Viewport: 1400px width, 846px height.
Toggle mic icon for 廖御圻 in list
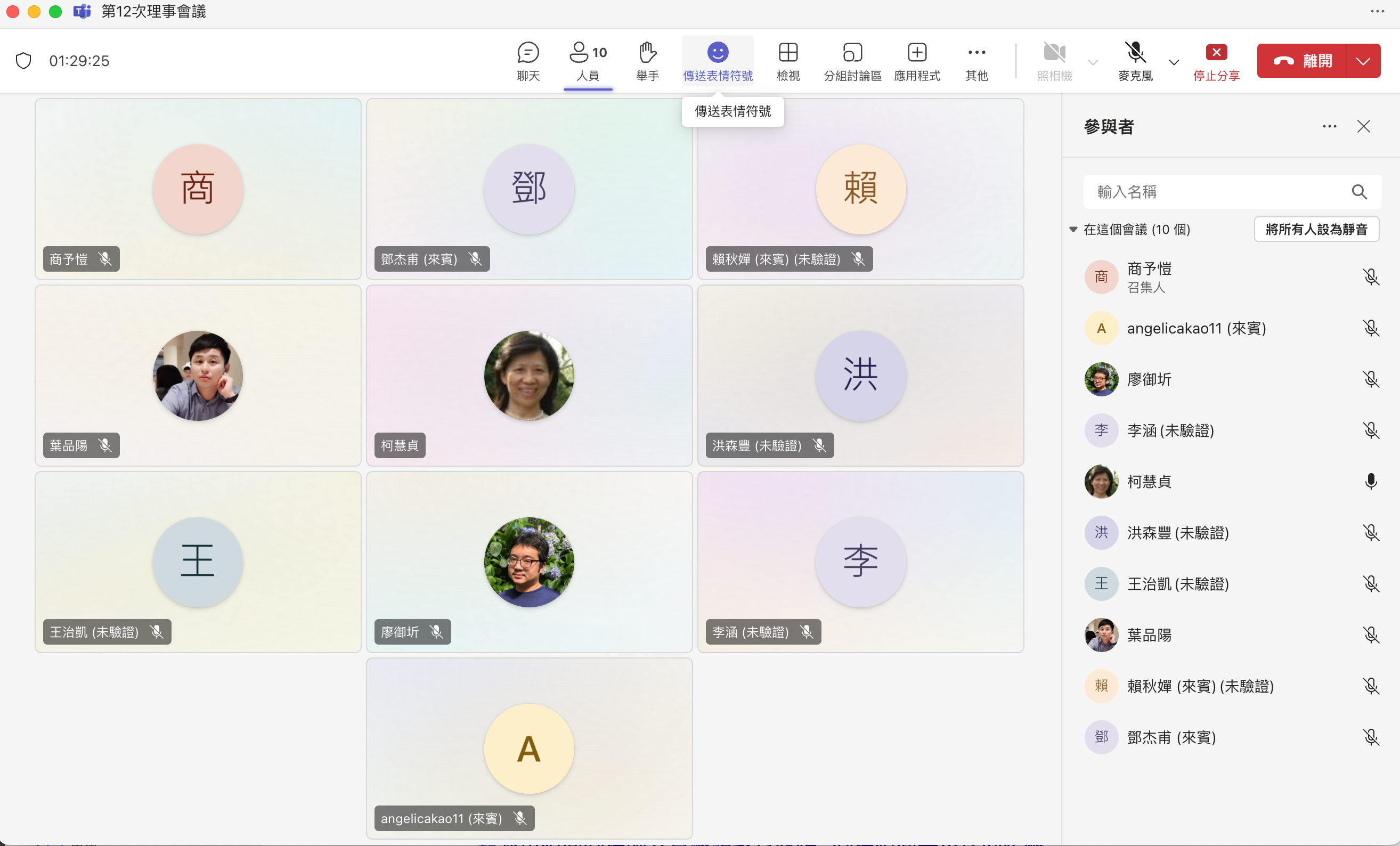(x=1371, y=379)
